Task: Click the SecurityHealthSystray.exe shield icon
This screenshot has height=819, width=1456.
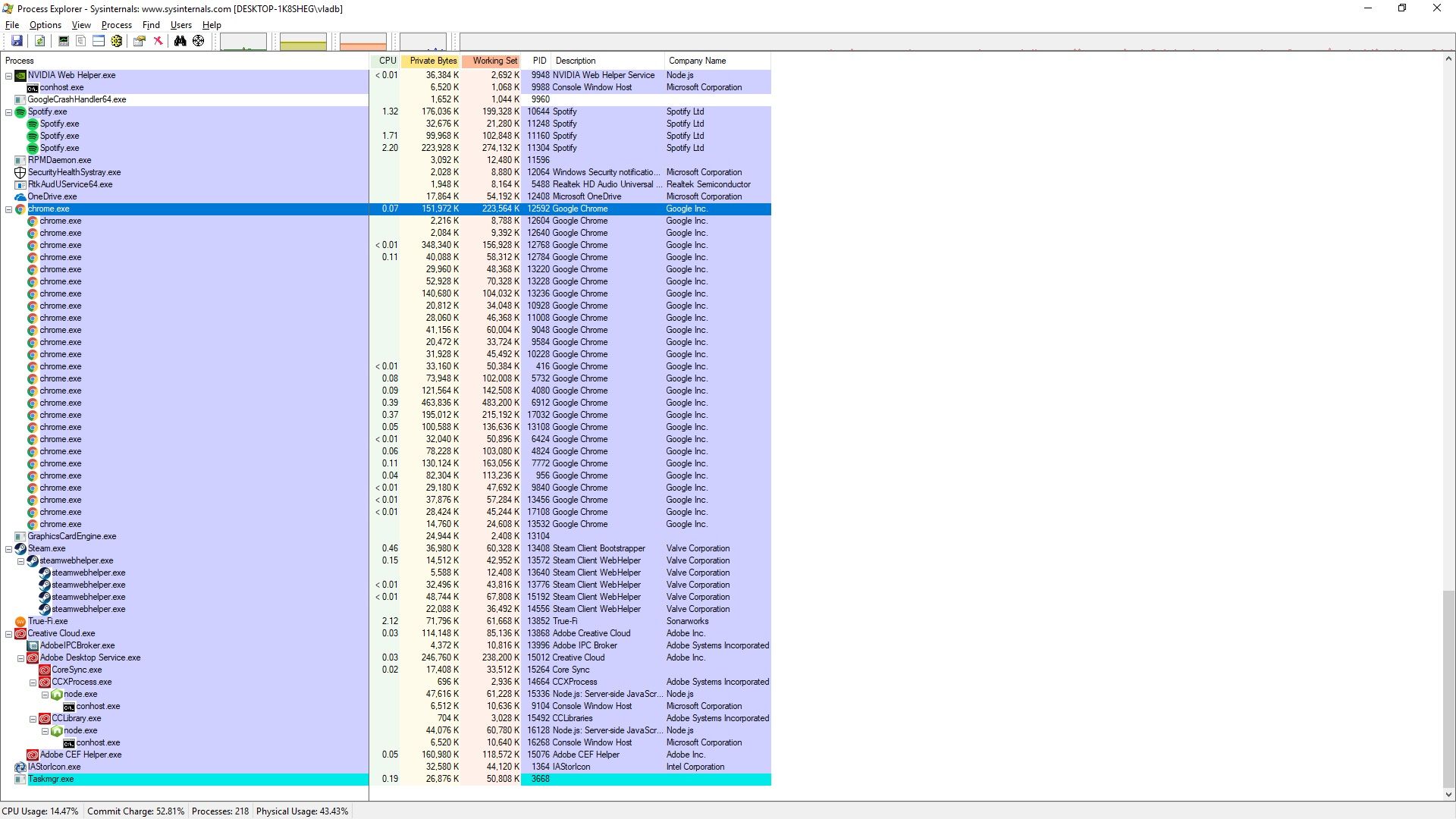Action: pyautogui.click(x=20, y=172)
